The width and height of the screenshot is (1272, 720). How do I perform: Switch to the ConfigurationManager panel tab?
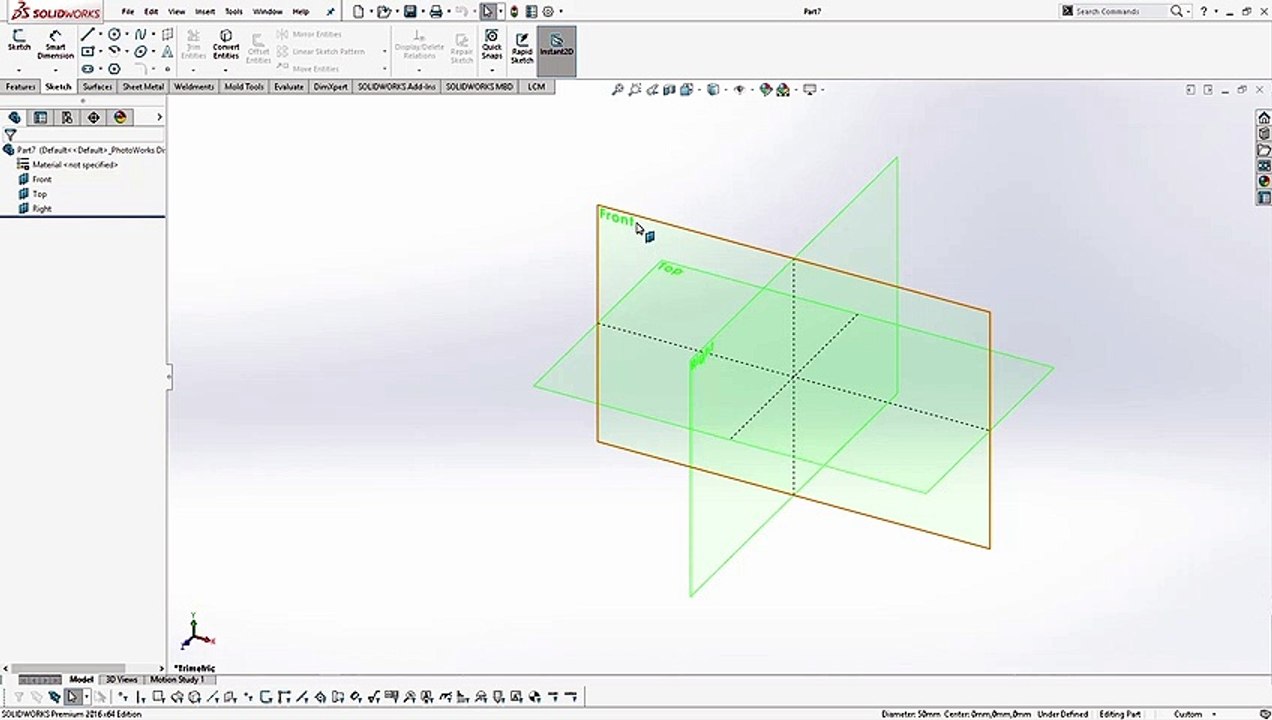[x=67, y=117]
